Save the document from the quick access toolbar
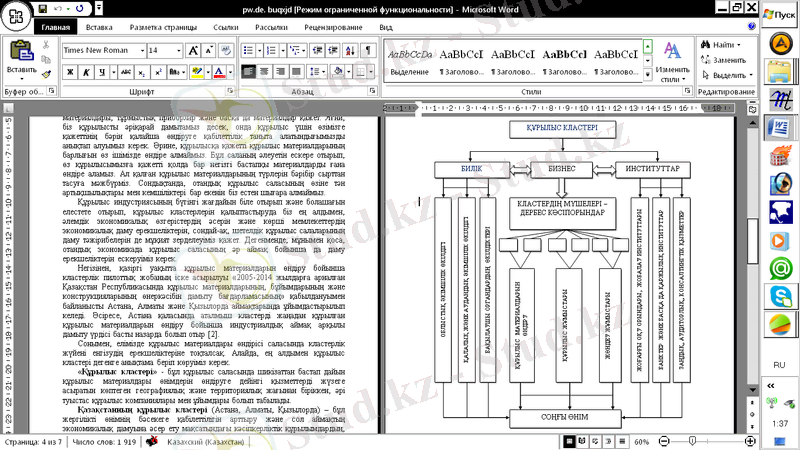Image resolution: width=800 pixels, height=450 pixels. pyautogui.click(x=43, y=8)
